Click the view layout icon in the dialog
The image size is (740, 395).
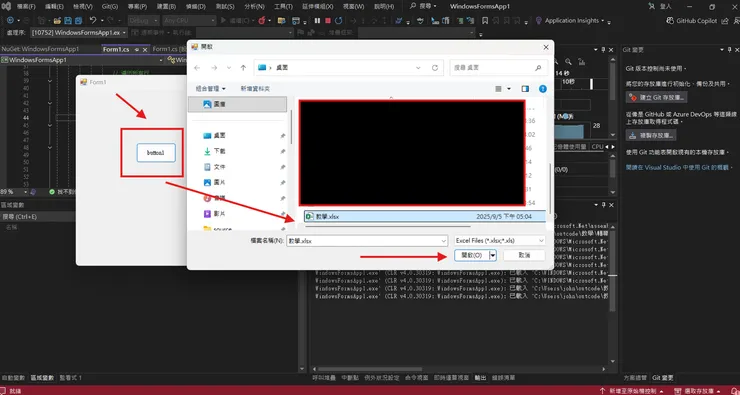tap(498, 89)
